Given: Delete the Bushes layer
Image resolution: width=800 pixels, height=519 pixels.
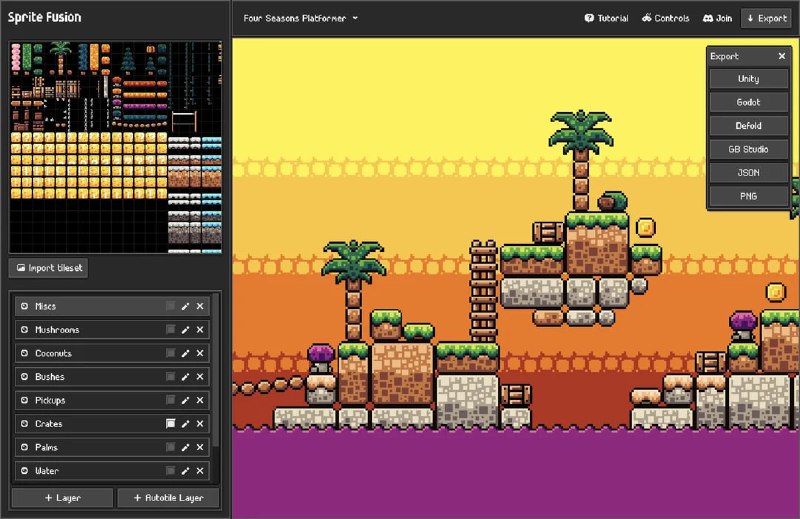Looking at the screenshot, I should (200, 377).
